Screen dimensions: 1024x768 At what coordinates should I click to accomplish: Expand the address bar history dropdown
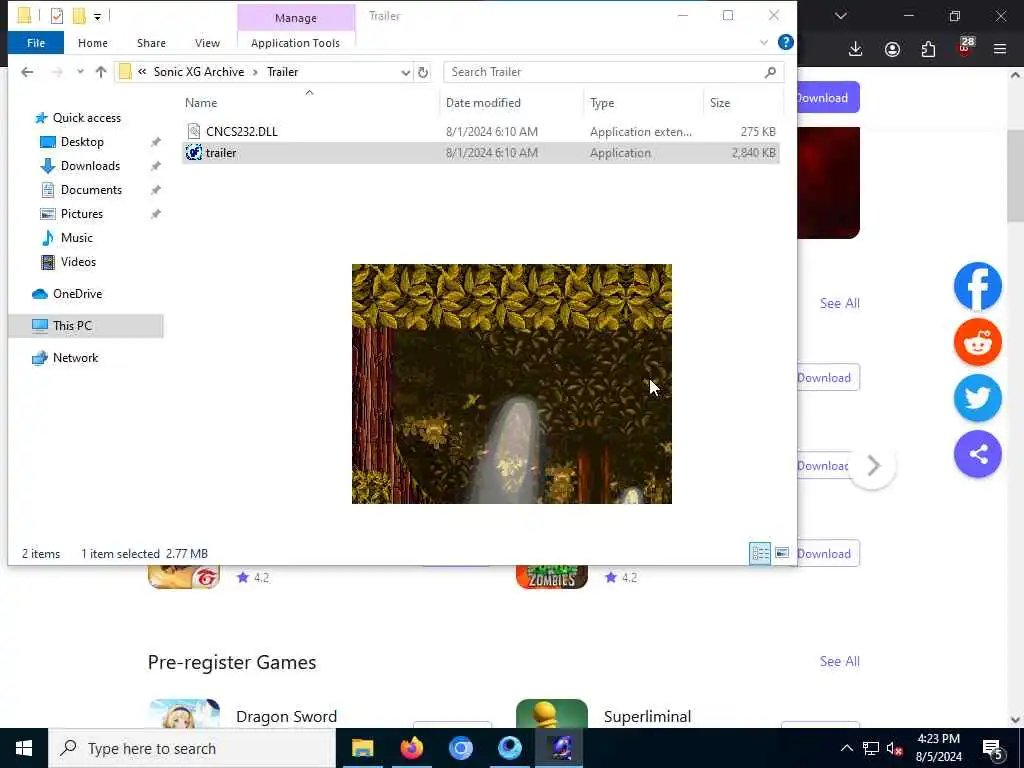click(x=406, y=72)
